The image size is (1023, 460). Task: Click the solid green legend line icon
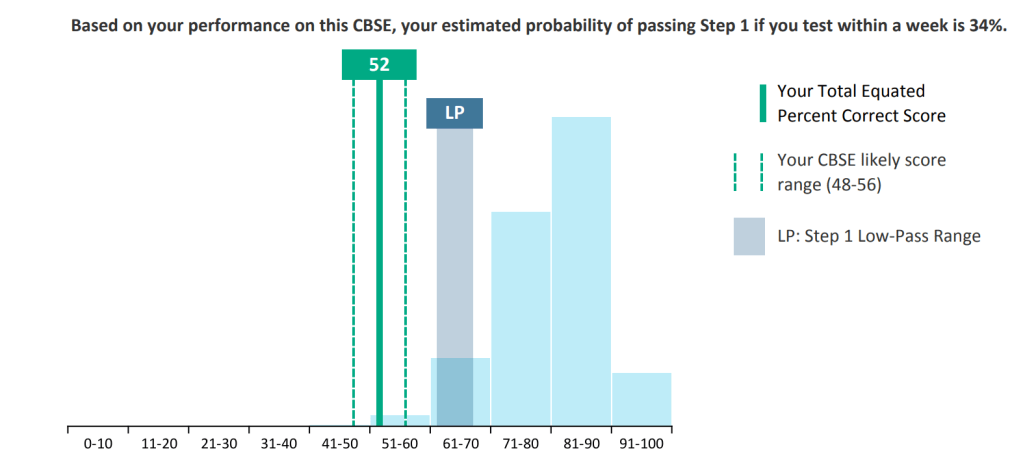762,103
